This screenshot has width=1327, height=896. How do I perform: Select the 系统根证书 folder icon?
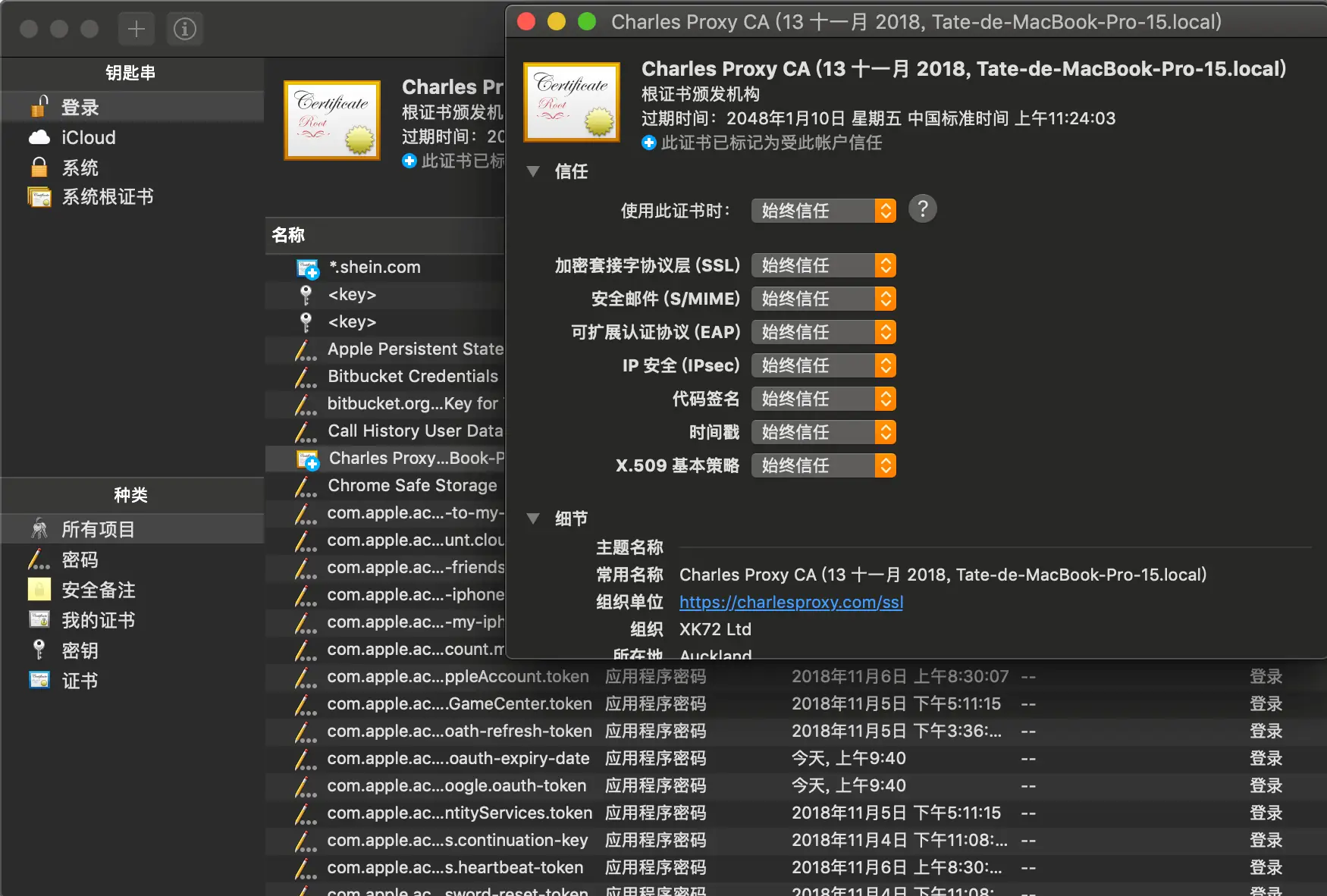click(x=39, y=197)
